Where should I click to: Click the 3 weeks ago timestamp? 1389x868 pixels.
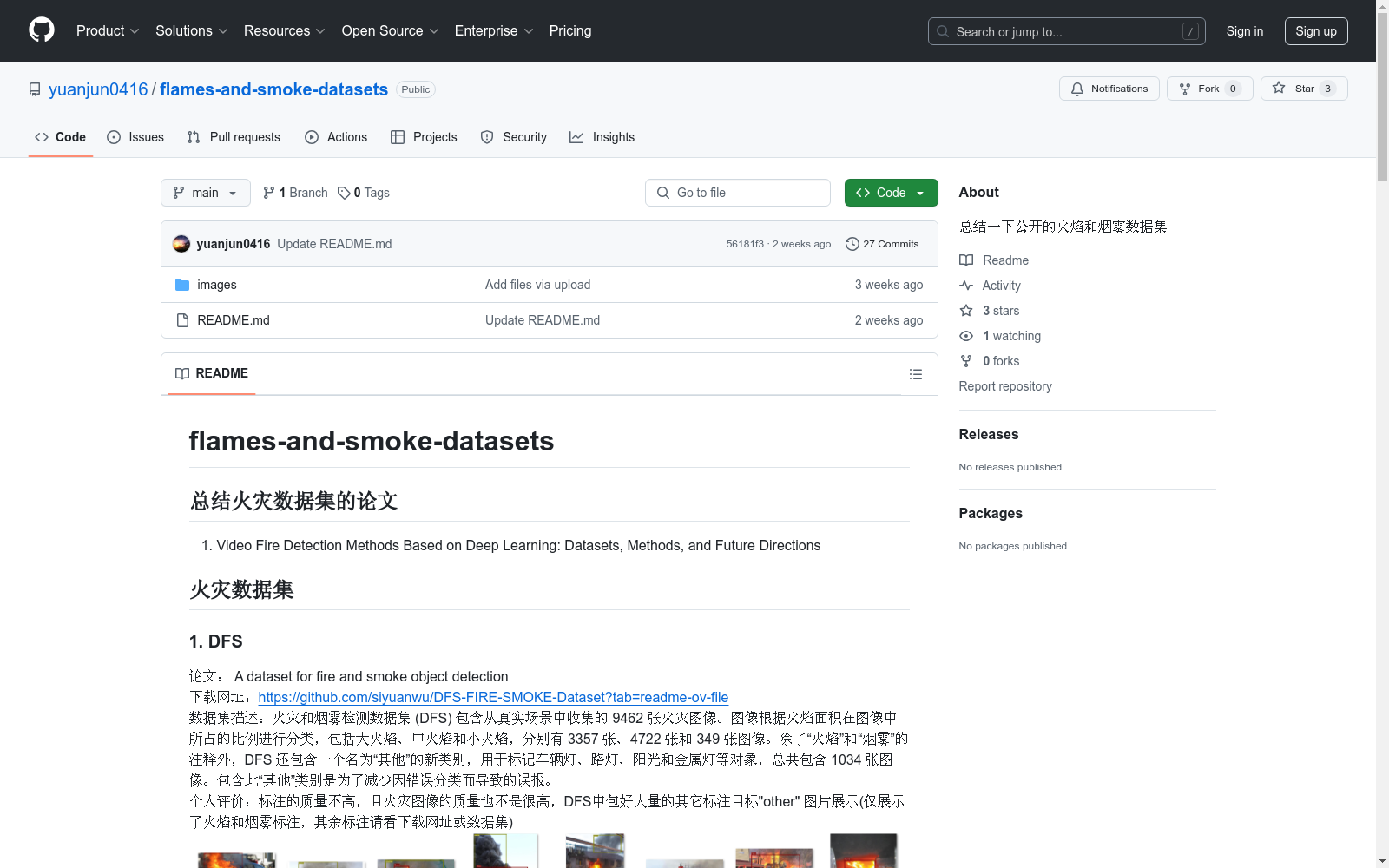(889, 285)
